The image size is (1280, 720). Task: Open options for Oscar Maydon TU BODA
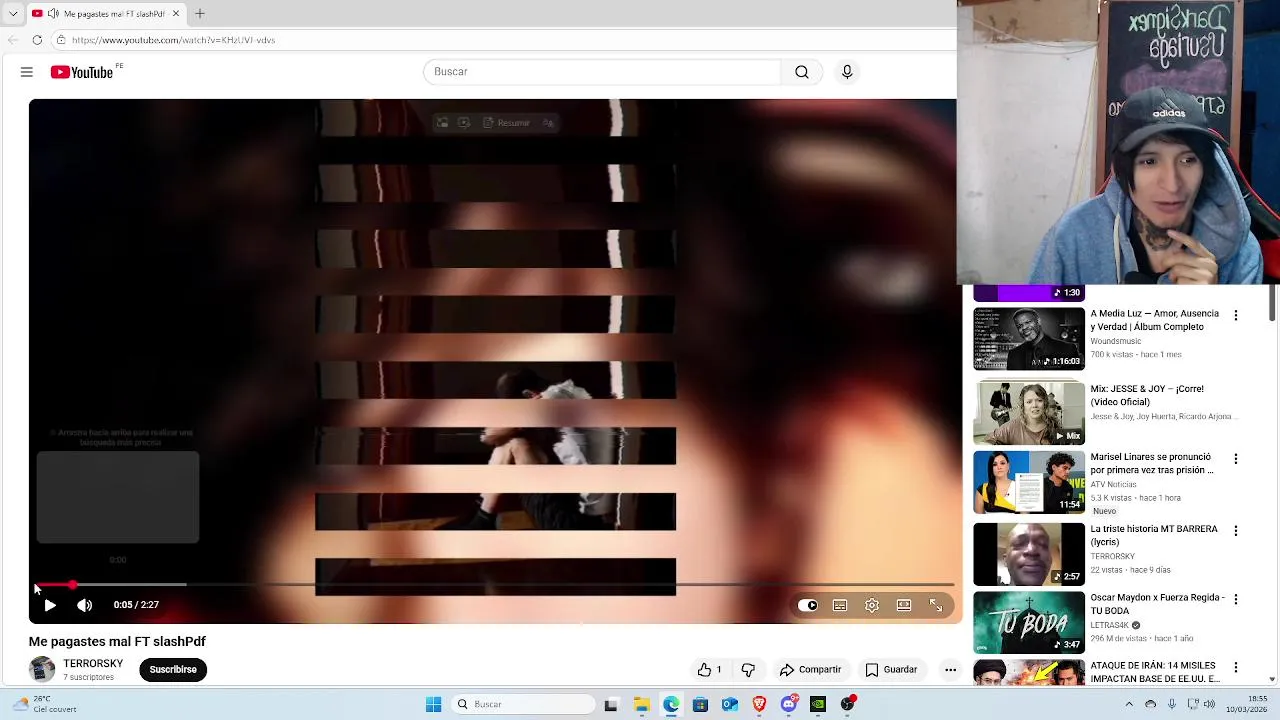click(1236, 599)
